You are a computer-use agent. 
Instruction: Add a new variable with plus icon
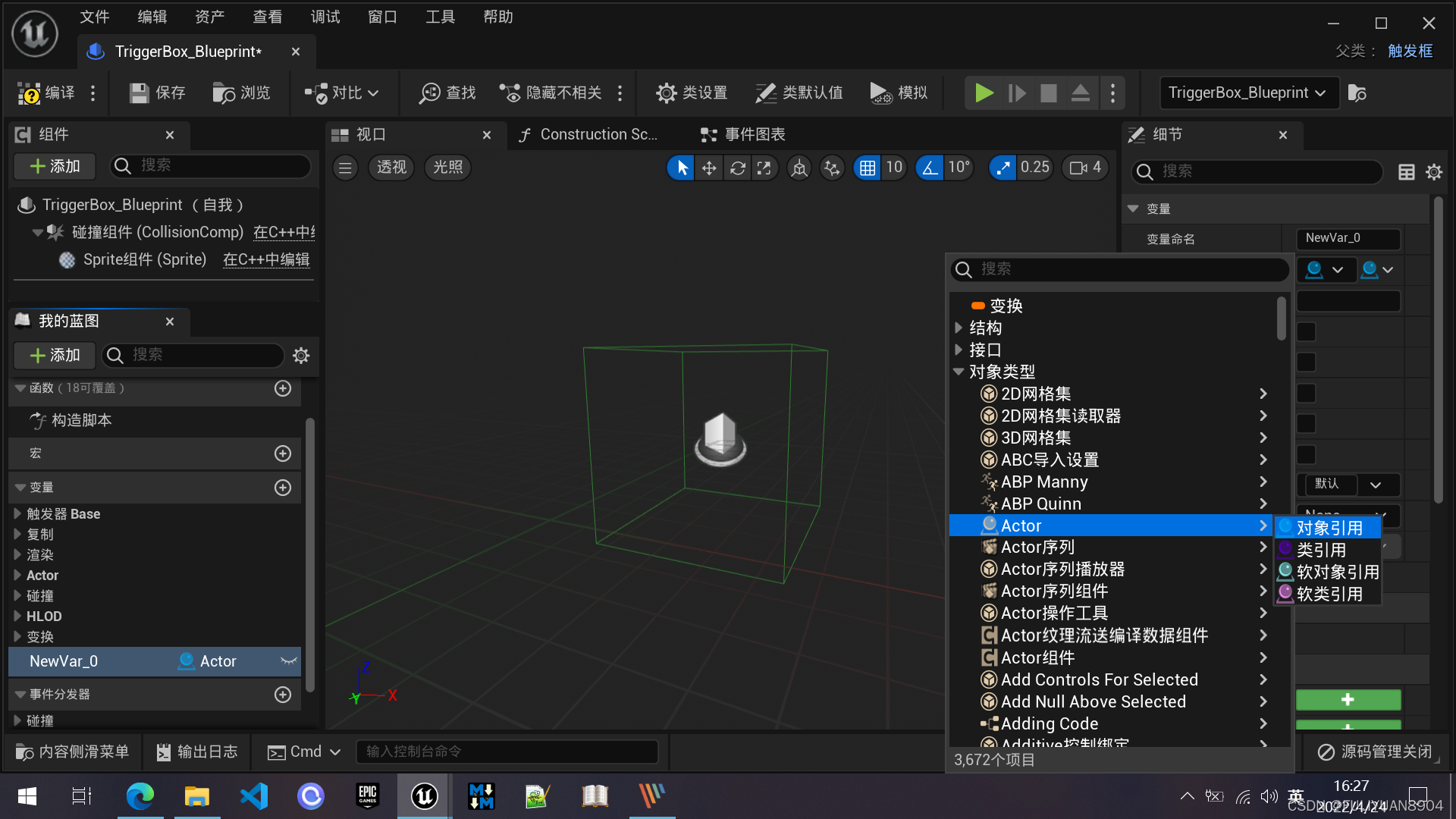(x=283, y=488)
